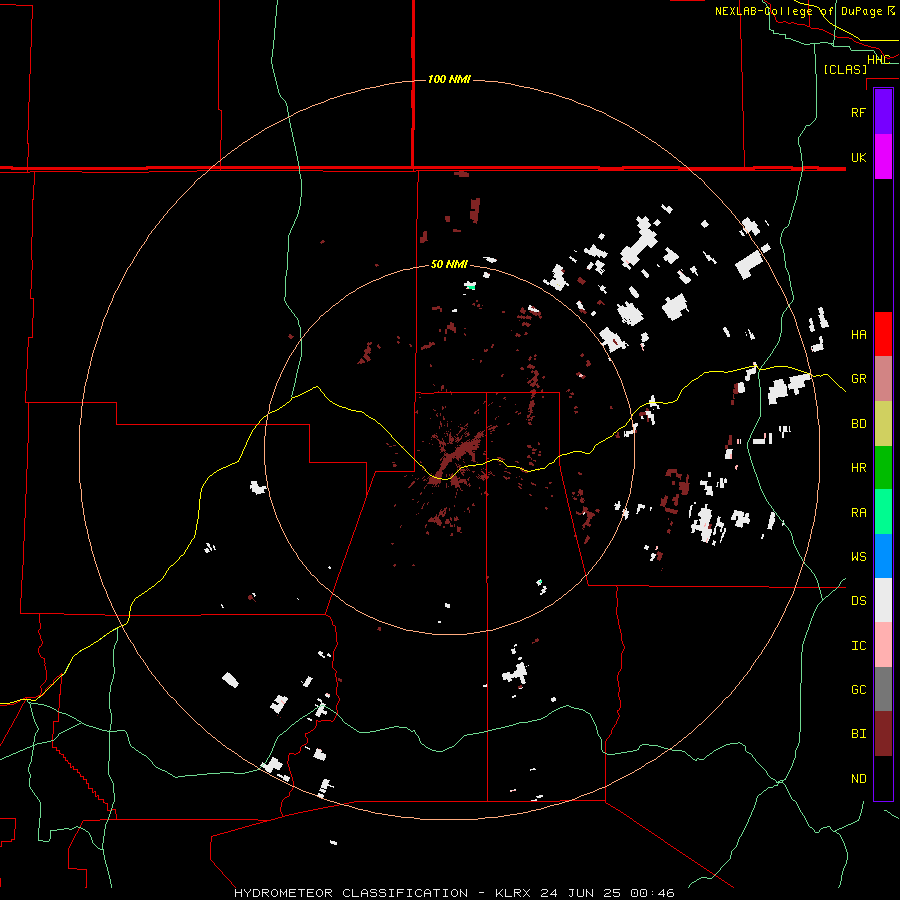Click the UK magenta legend color swatch
Image resolution: width=900 pixels, height=900 pixels.
click(x=883, y=157)
